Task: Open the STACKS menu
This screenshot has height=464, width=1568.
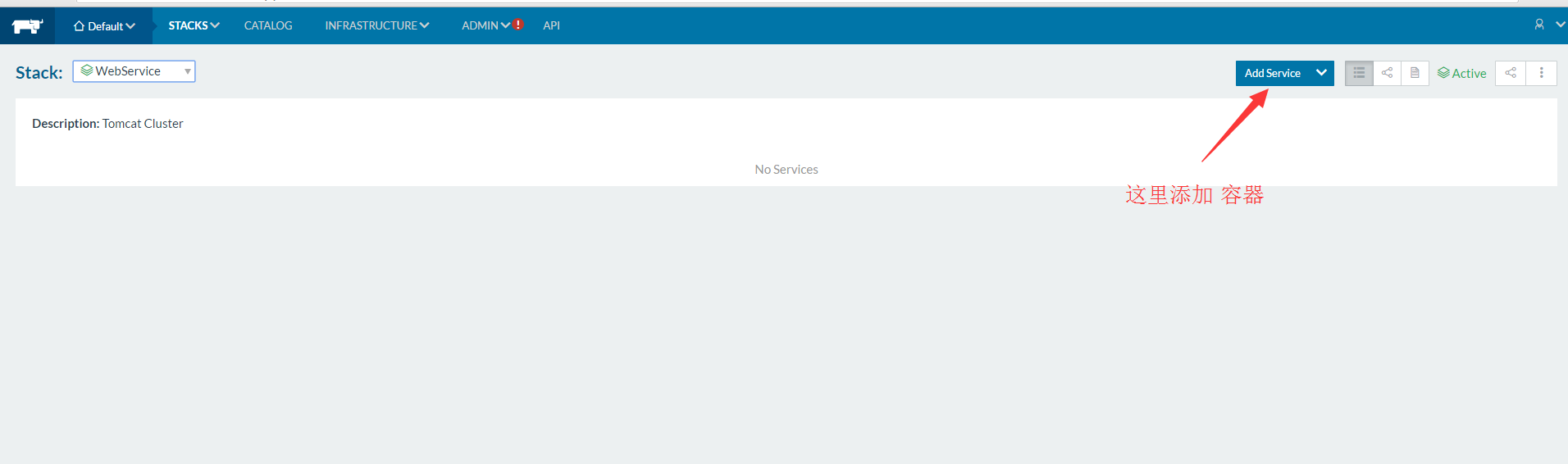Action: [194, 25]
